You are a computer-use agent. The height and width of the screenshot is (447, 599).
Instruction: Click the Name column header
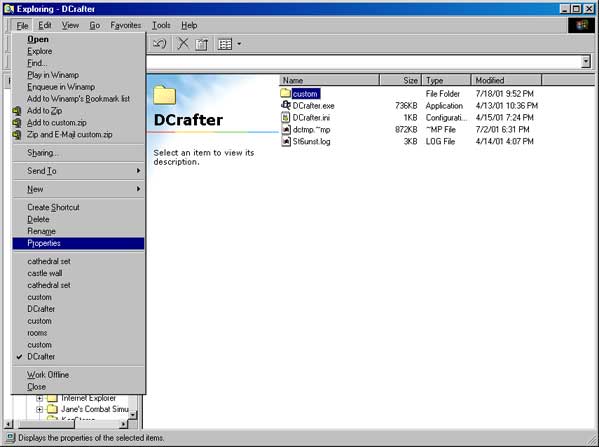(329, 80)
